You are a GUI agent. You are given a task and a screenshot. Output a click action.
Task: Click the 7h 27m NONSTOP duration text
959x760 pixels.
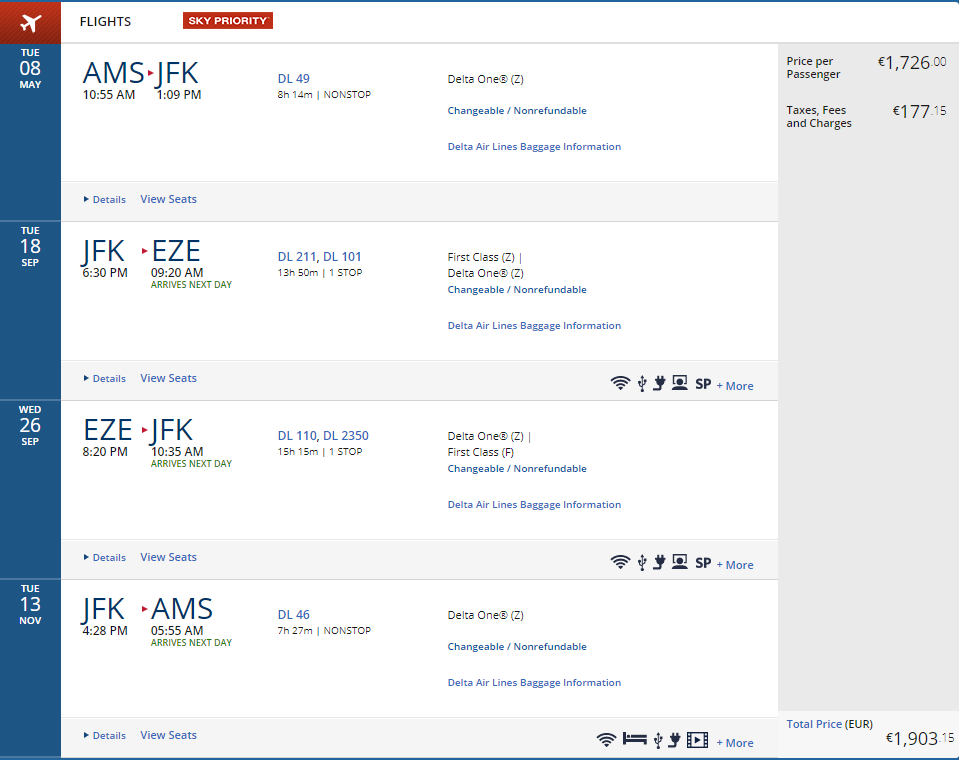pyautogui.click(x=324, y=631)
